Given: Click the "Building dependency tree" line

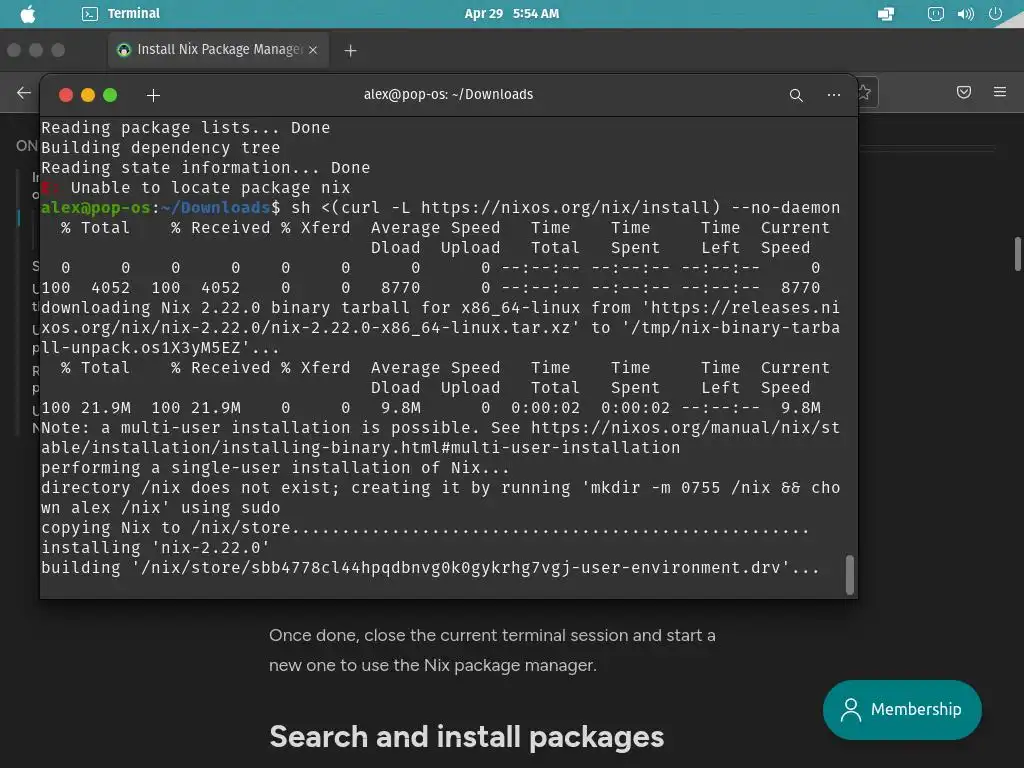Looking at the screenshot, I should pos(161,148).
